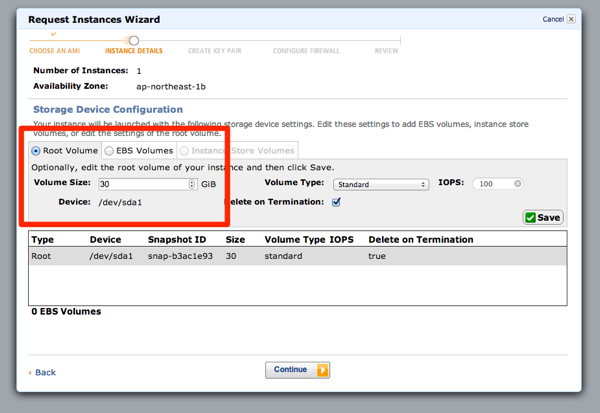Click the Snapshot ID column header

click(177, 240)
